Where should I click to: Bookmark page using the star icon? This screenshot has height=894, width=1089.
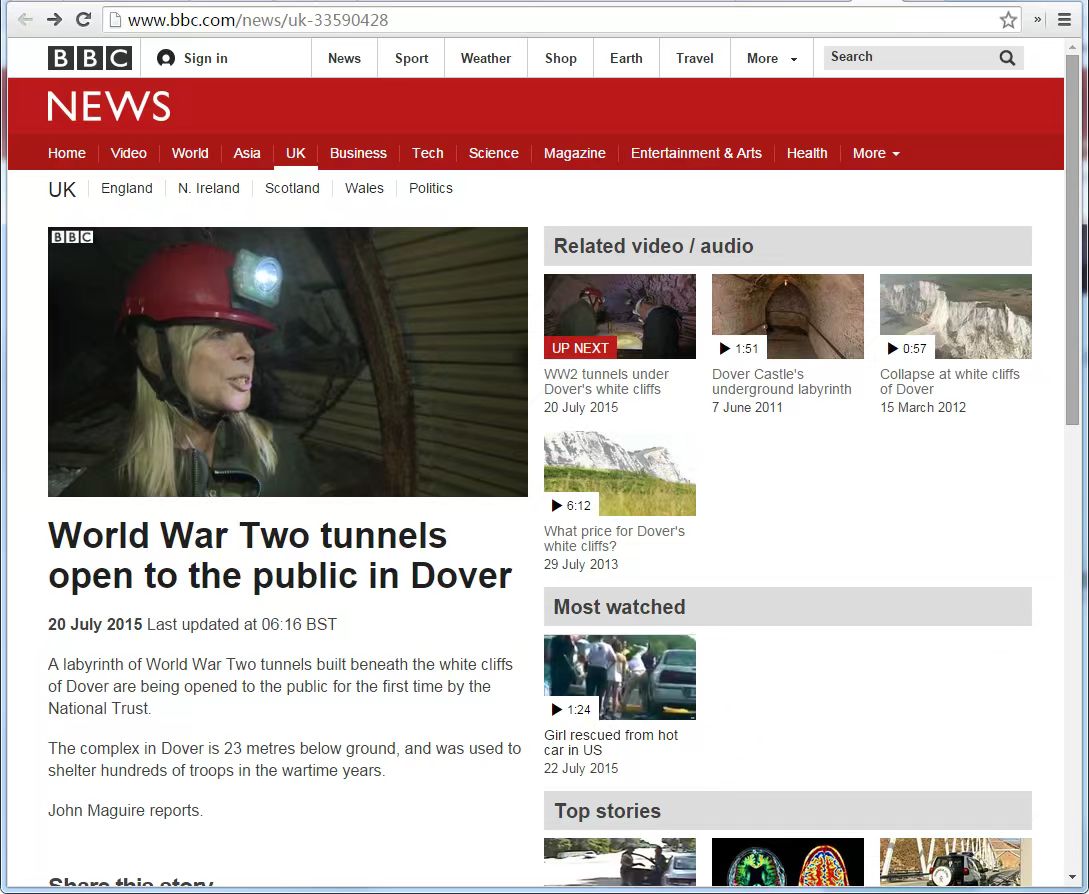coord(1008,20)
